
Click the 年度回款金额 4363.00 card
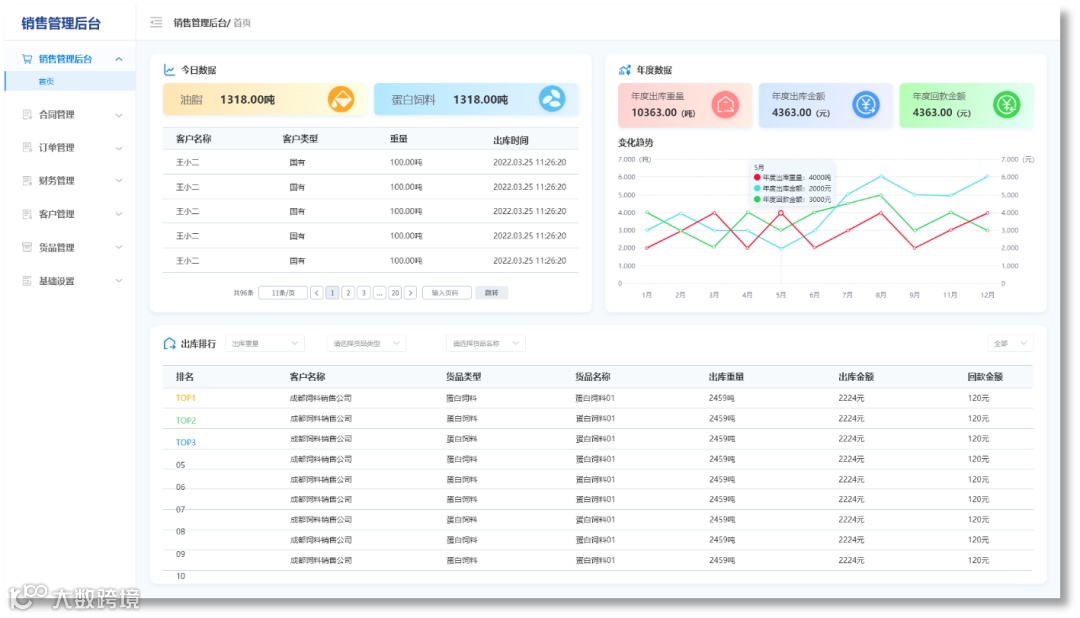coord(966,105)
